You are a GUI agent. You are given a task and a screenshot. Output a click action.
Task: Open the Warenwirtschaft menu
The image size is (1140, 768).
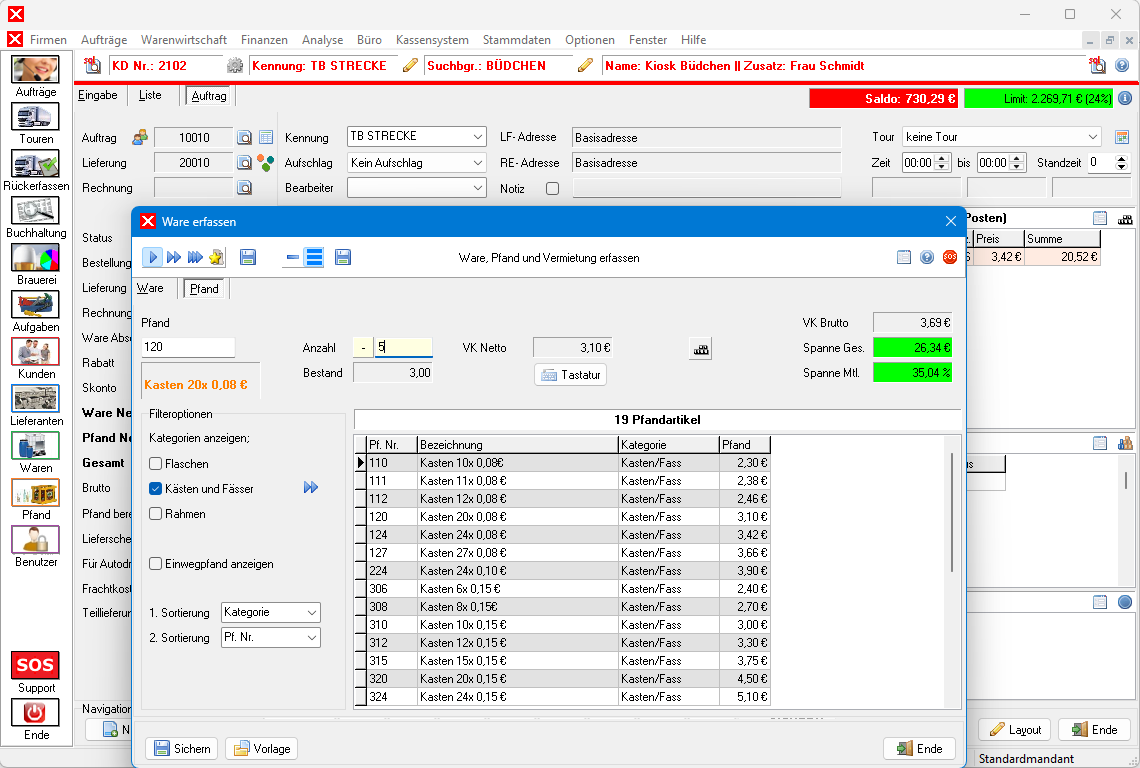coord(184,40)
